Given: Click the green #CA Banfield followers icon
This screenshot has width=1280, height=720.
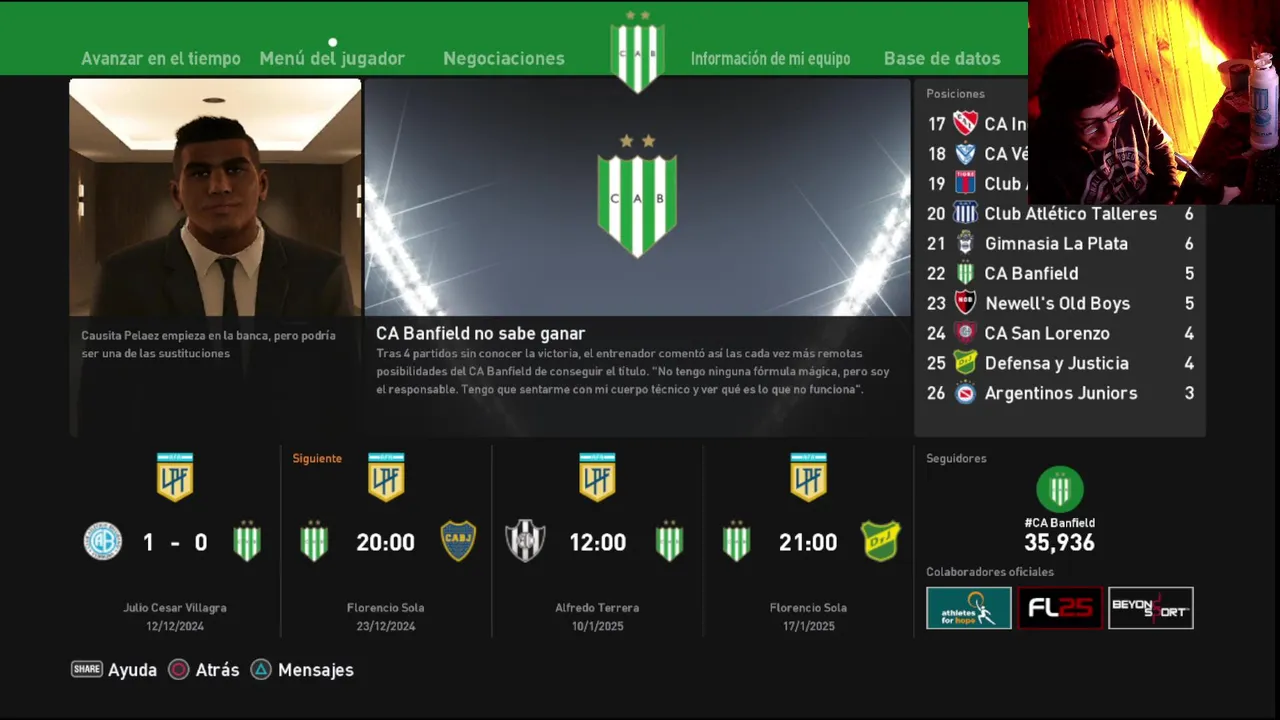Looking at the screenshot, I should pos(1060,490).
